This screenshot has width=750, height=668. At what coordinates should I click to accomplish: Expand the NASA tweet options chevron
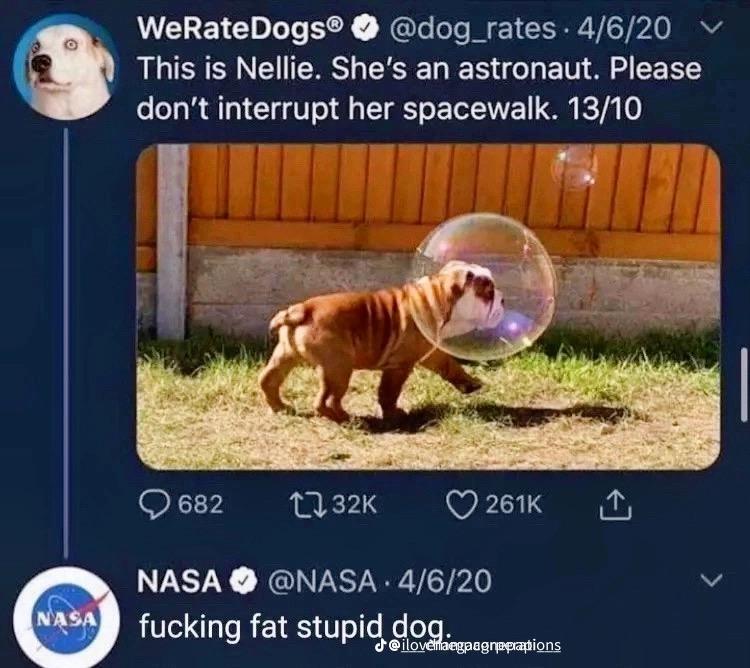(711, 580)
